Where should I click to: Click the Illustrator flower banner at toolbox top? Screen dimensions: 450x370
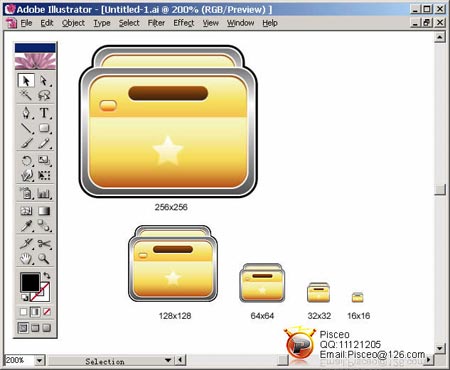tap(35, 57)
